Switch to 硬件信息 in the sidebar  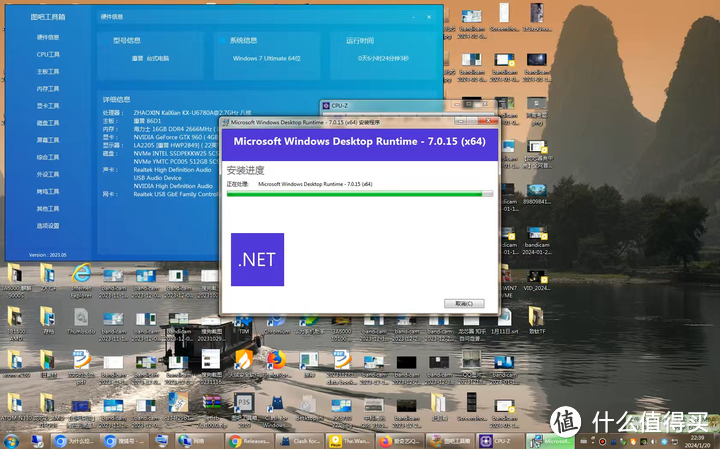(x=48, y=37)
